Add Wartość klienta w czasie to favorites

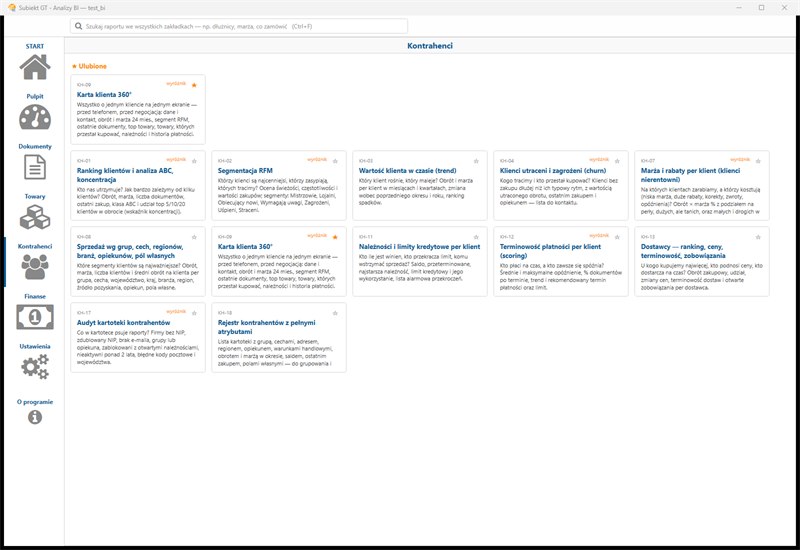point(476,161)
